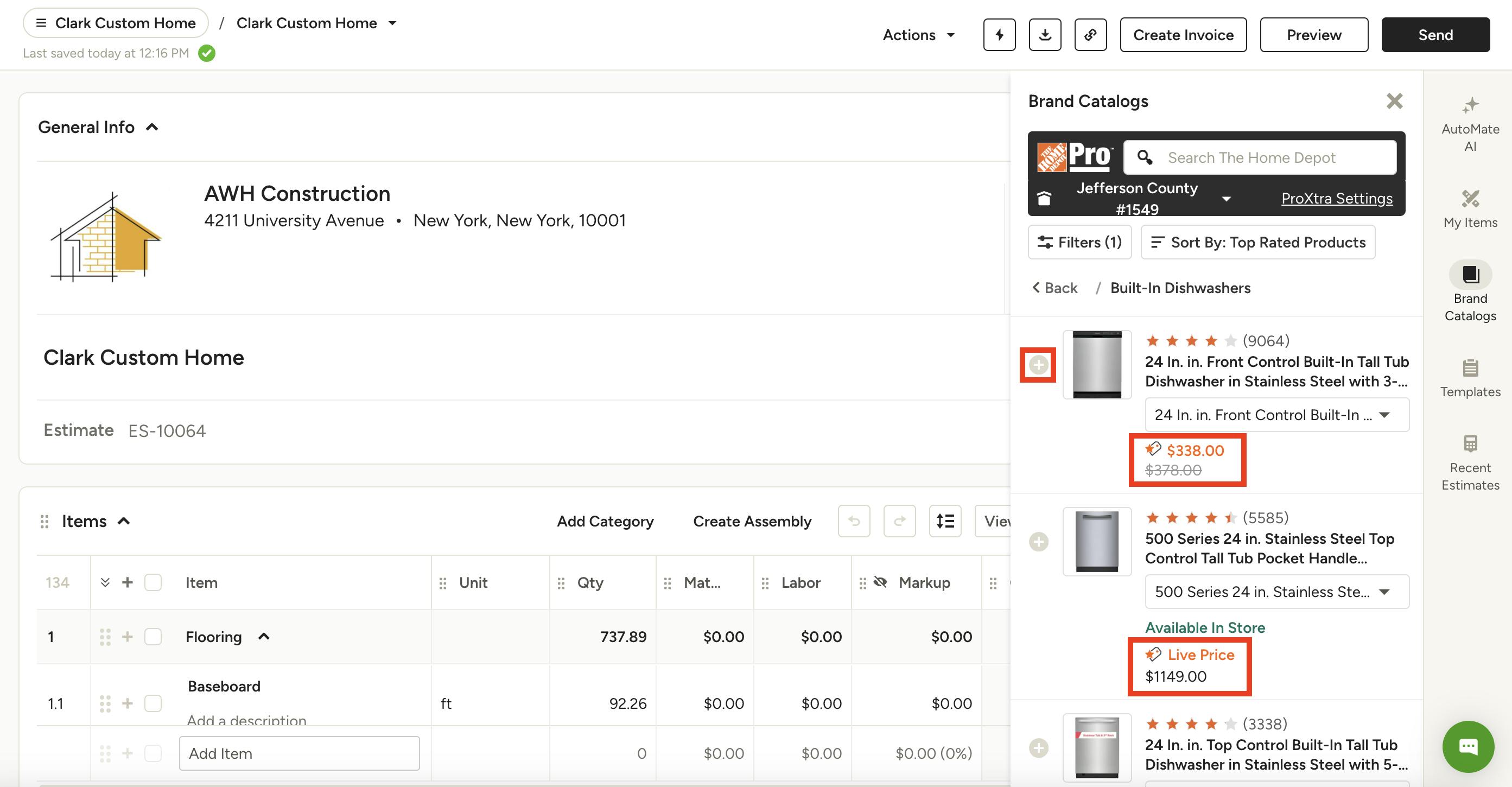Open the My Items sidebar panel
This screenshot has height=787, width=1512.
[1470, 209]
